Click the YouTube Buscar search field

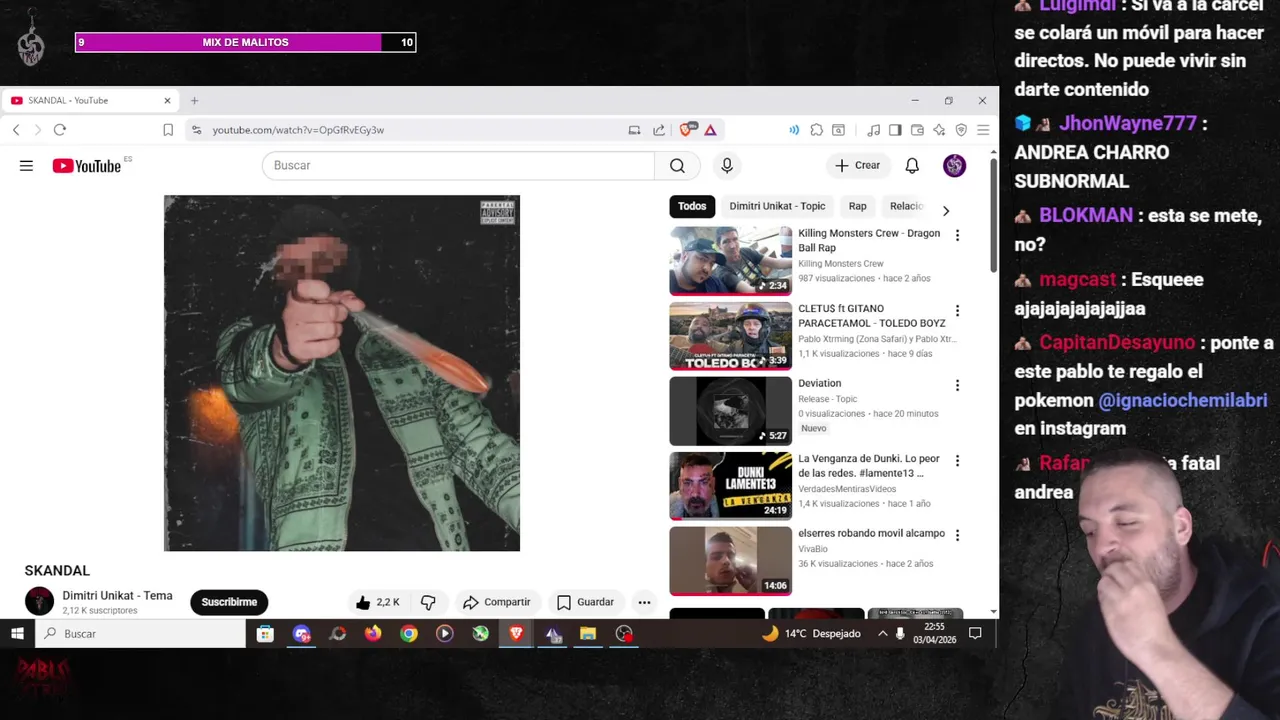(x=458, y=166)
